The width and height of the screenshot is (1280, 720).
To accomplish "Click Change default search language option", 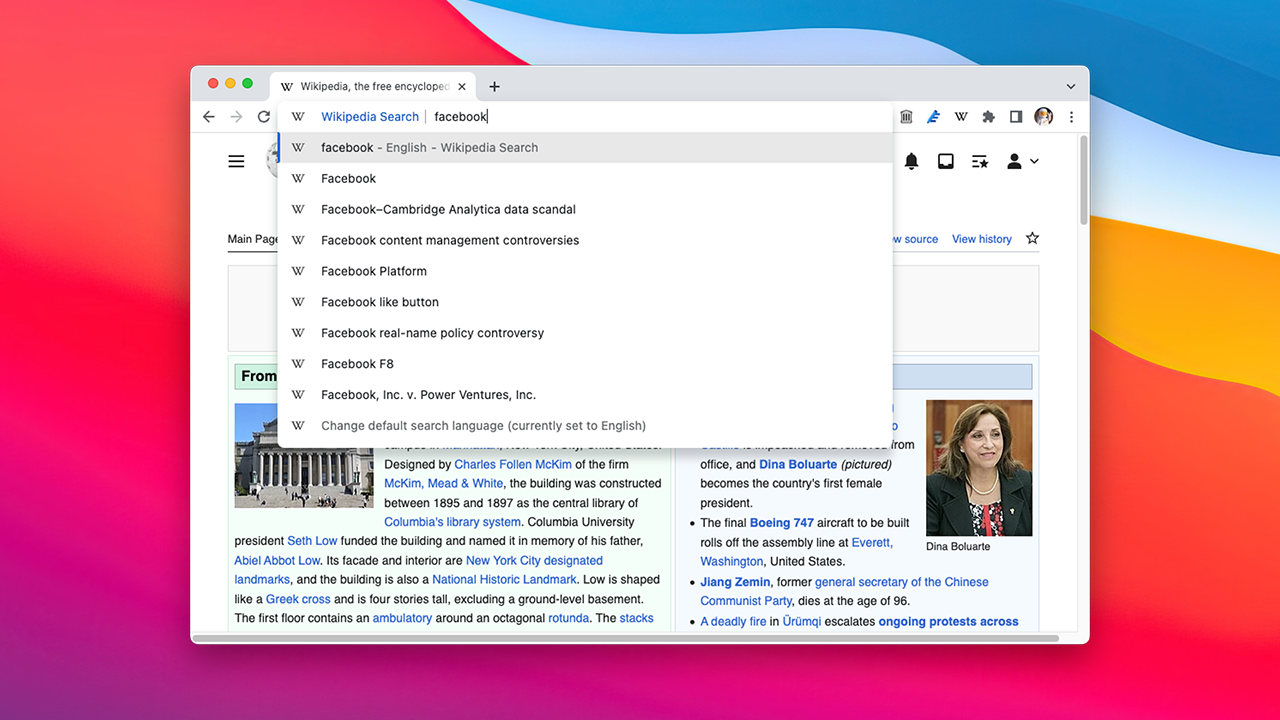I will tap(585, 426).
